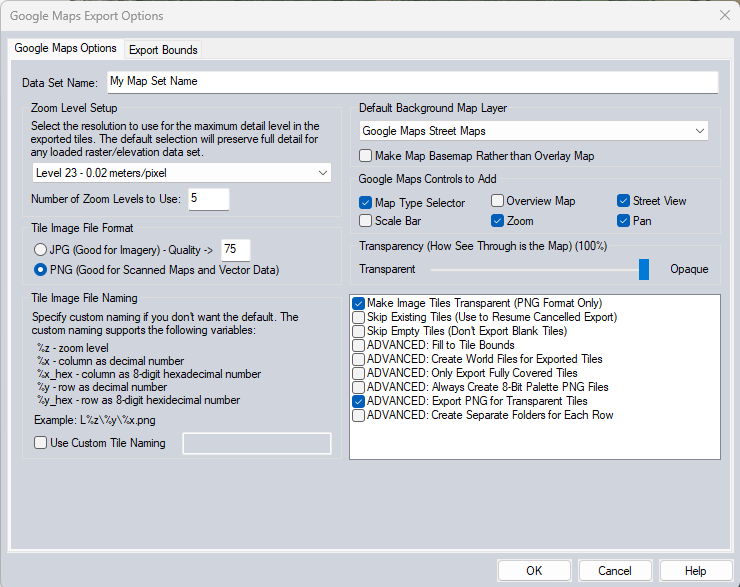Viewport: 740px width, 587px height.
Task: Enable the Scale Bar checkbox
Action: coord(366,221)
